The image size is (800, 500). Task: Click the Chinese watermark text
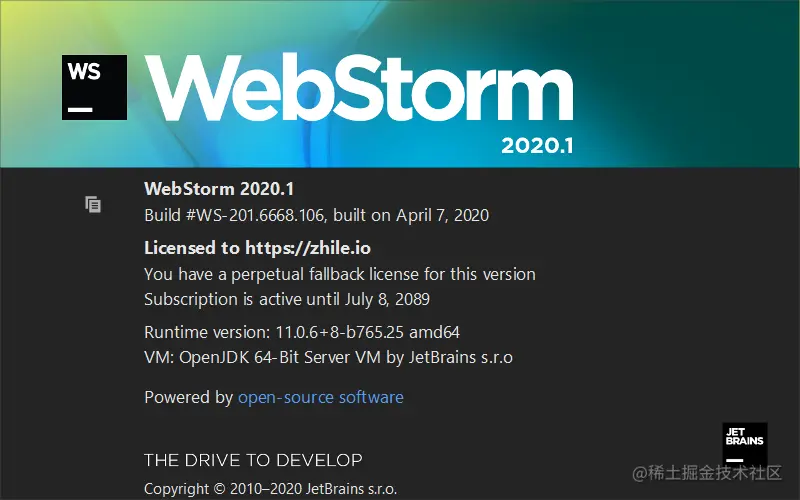coord(707,473)
